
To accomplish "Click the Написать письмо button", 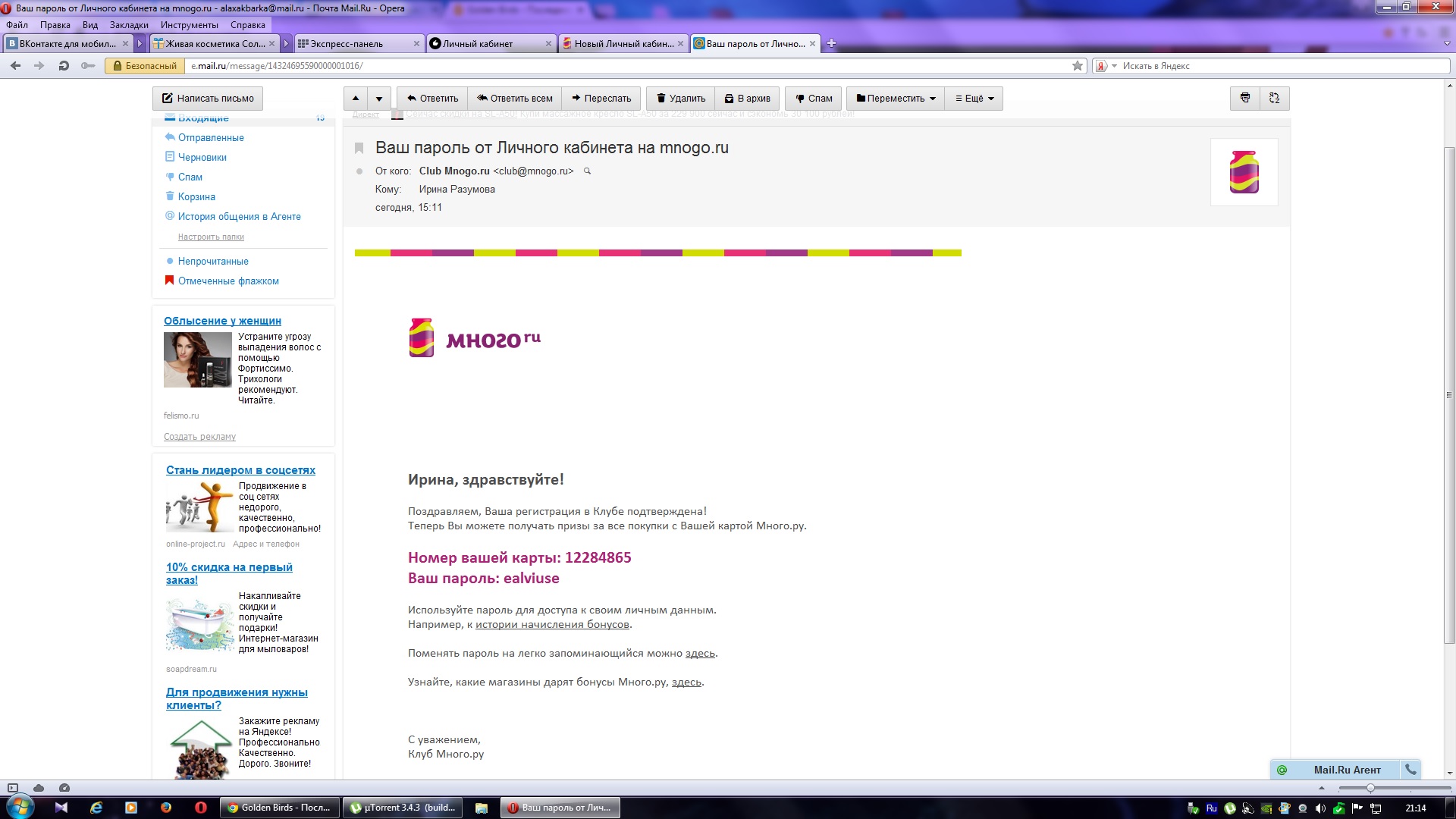I will coord(208,99).
